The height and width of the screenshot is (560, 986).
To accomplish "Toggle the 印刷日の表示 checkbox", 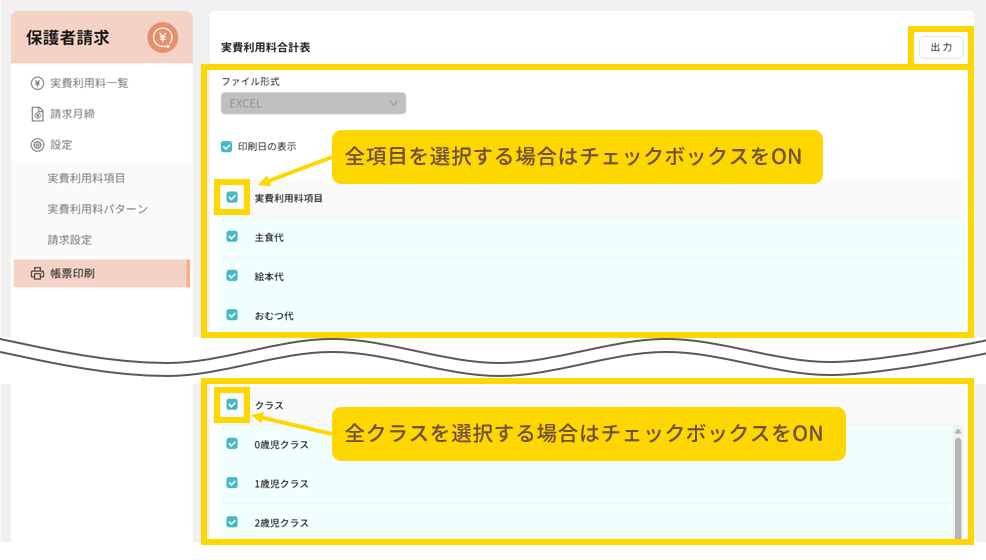I will 227,146.
